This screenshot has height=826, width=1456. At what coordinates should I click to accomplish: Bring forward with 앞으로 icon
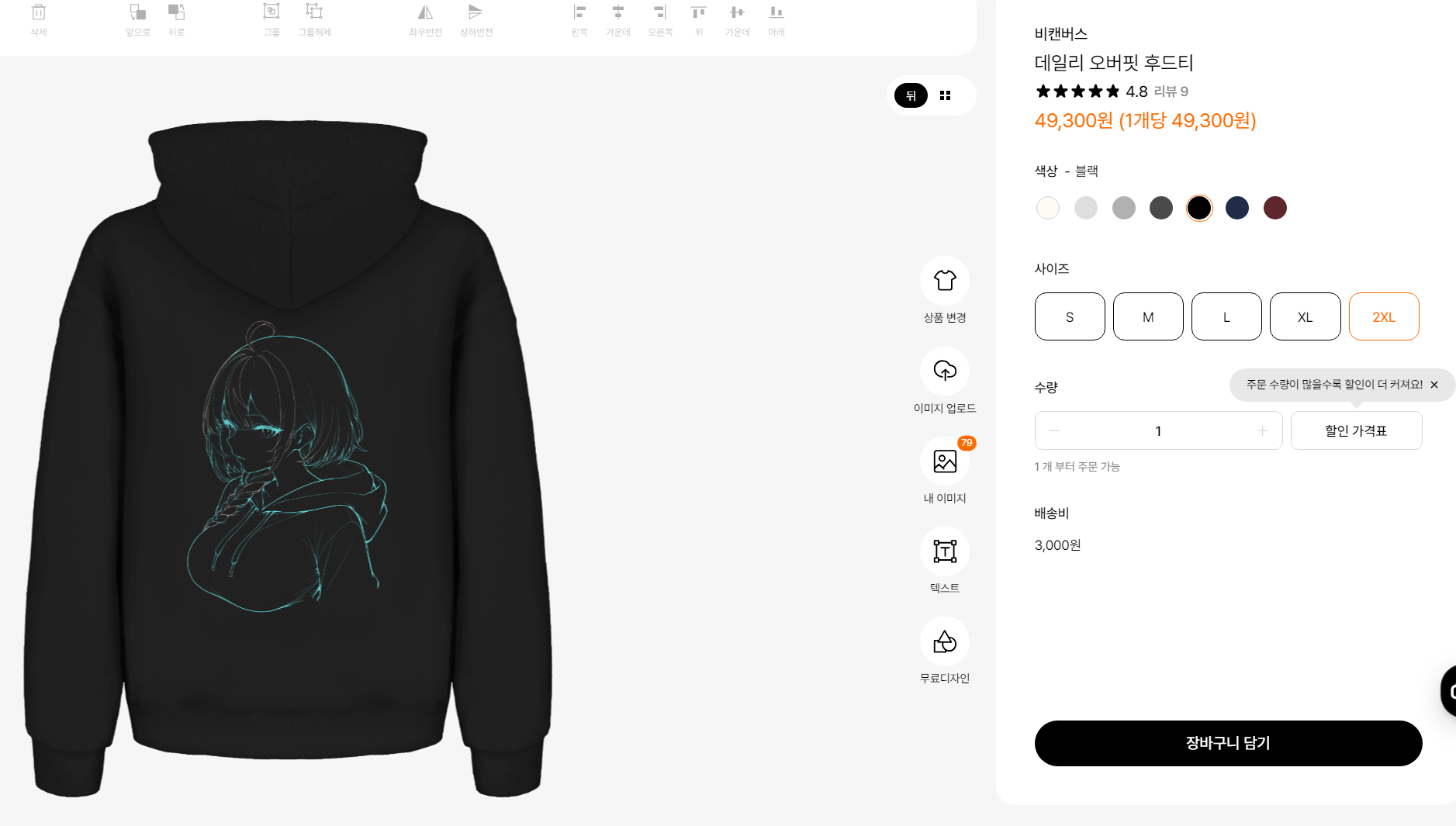coord(137,12)
